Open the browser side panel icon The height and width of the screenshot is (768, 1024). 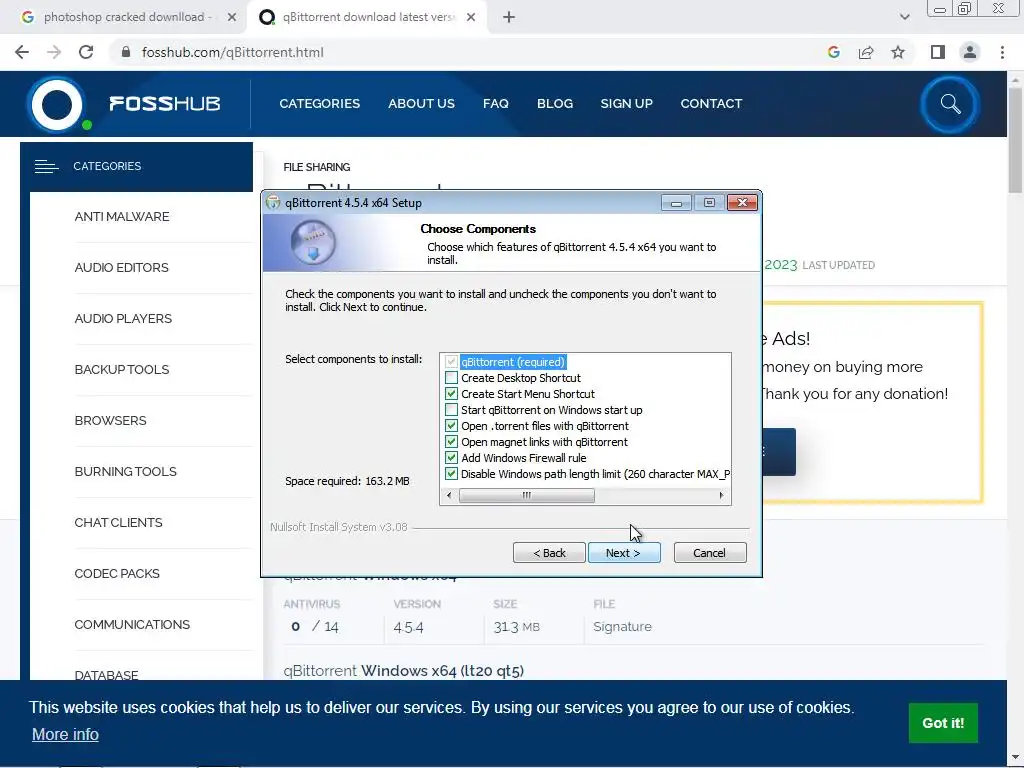point(938,52)
